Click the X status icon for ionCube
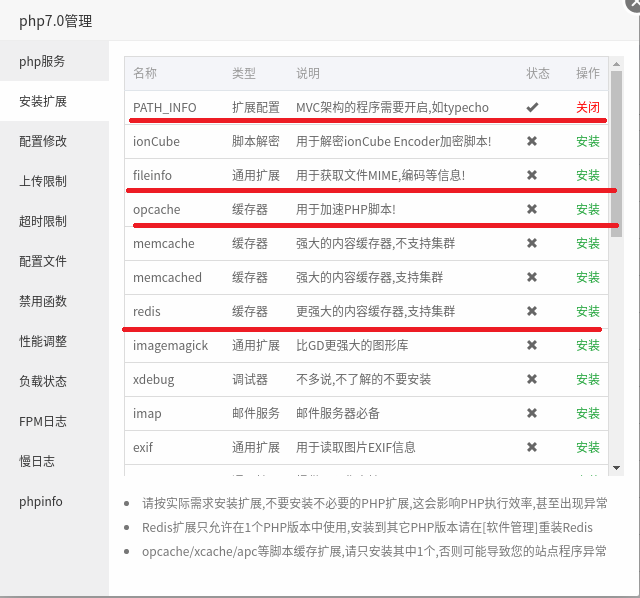This screenshot has height=598, width=640. click(x=532, y=141)
